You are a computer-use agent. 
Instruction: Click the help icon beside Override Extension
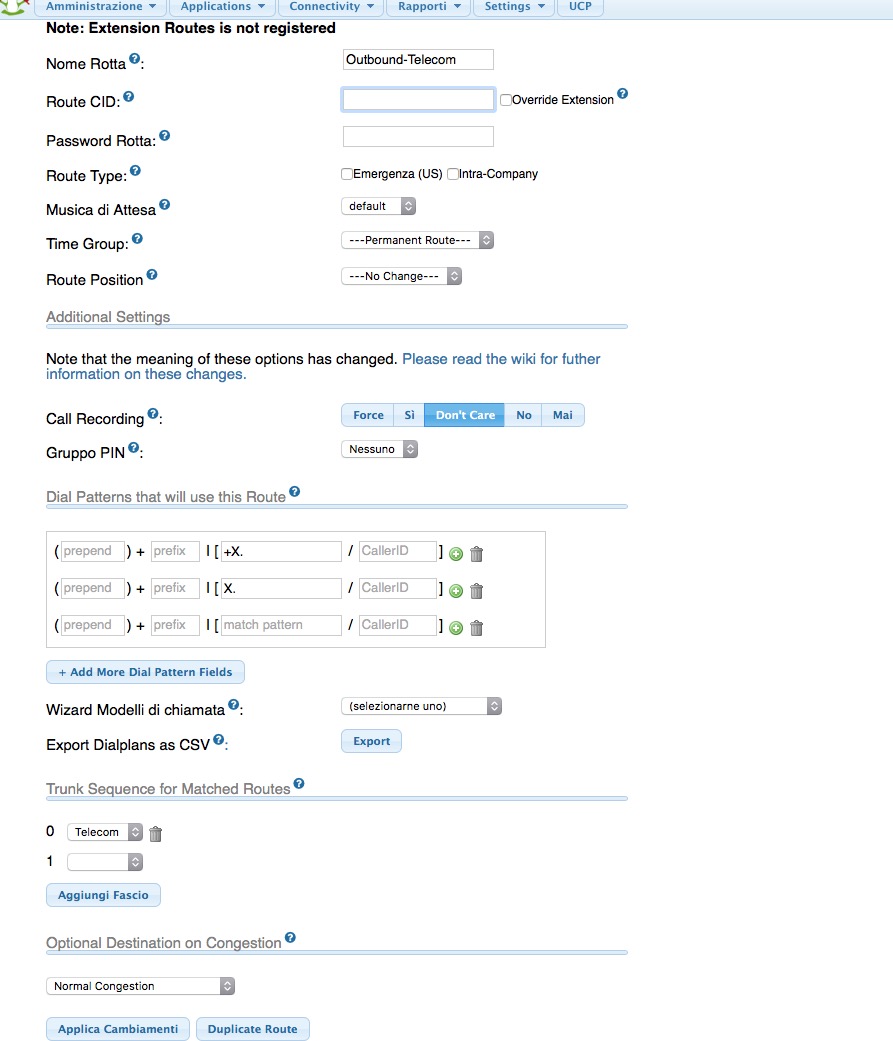(622, 94)
